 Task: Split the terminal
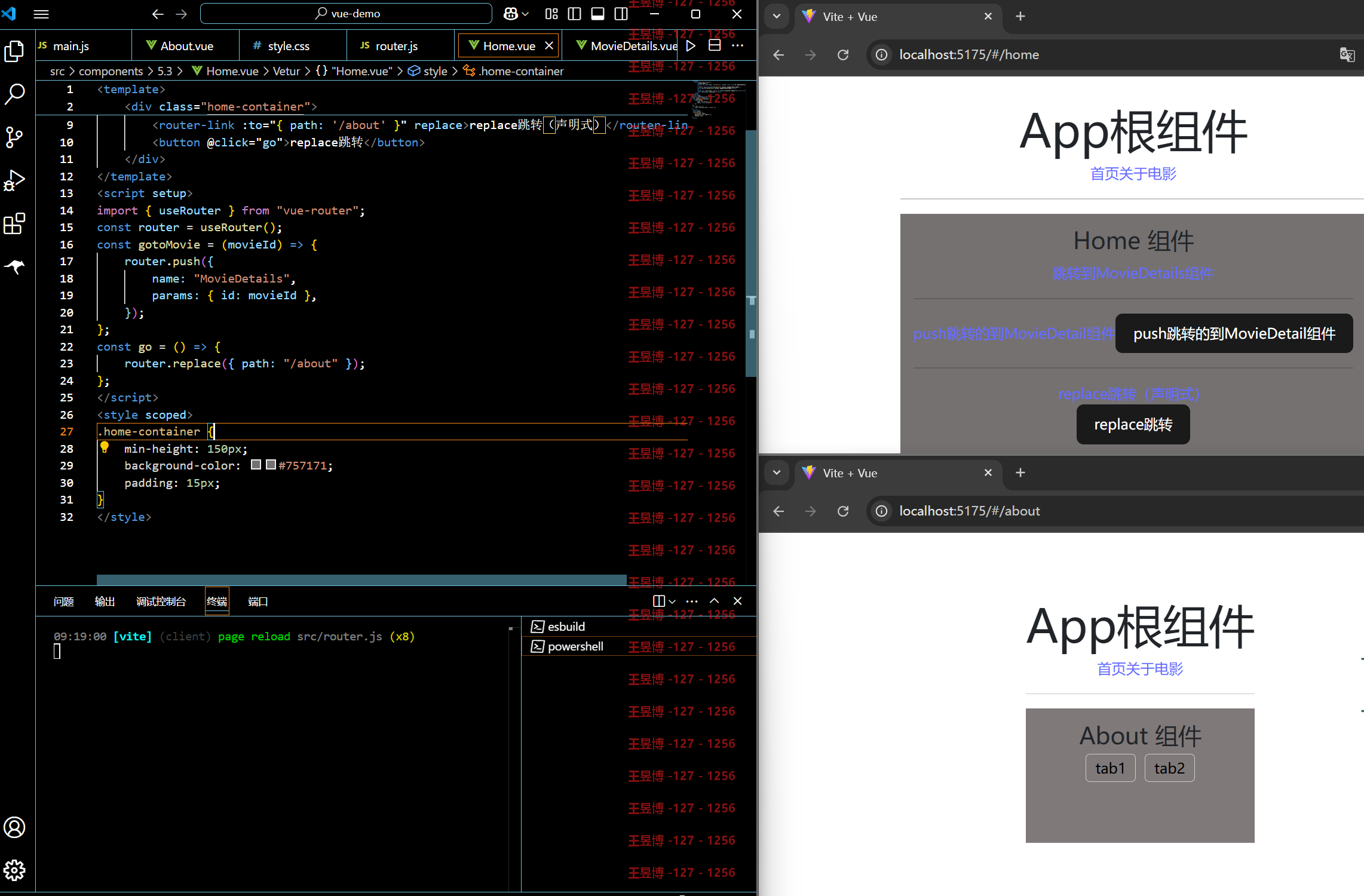click(x=659, y=601)
